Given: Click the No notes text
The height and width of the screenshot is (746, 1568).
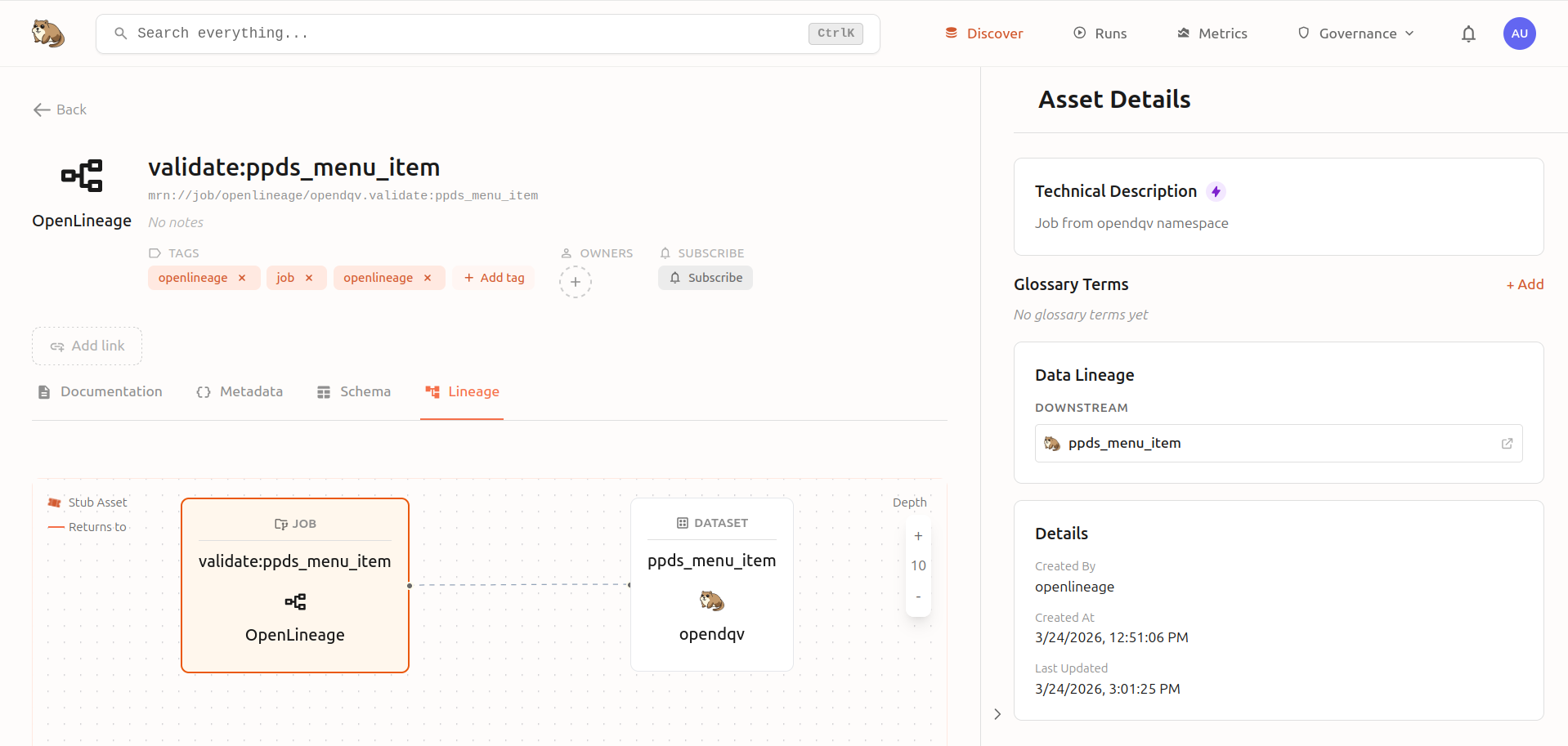Looking at the screenshot, I should coord(176,222).
